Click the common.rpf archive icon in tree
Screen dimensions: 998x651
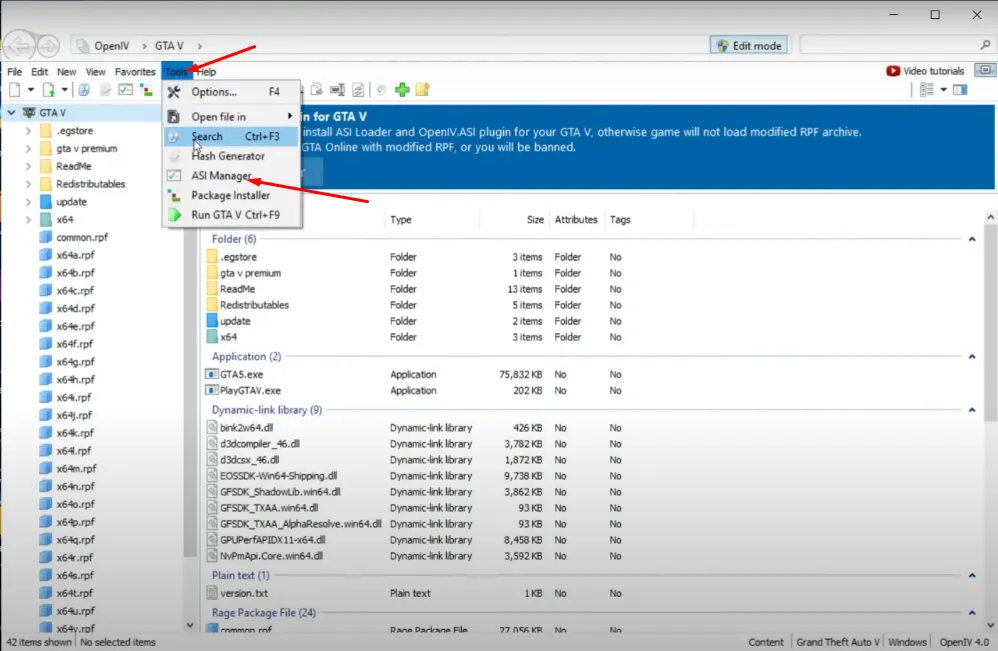[46, 237]
